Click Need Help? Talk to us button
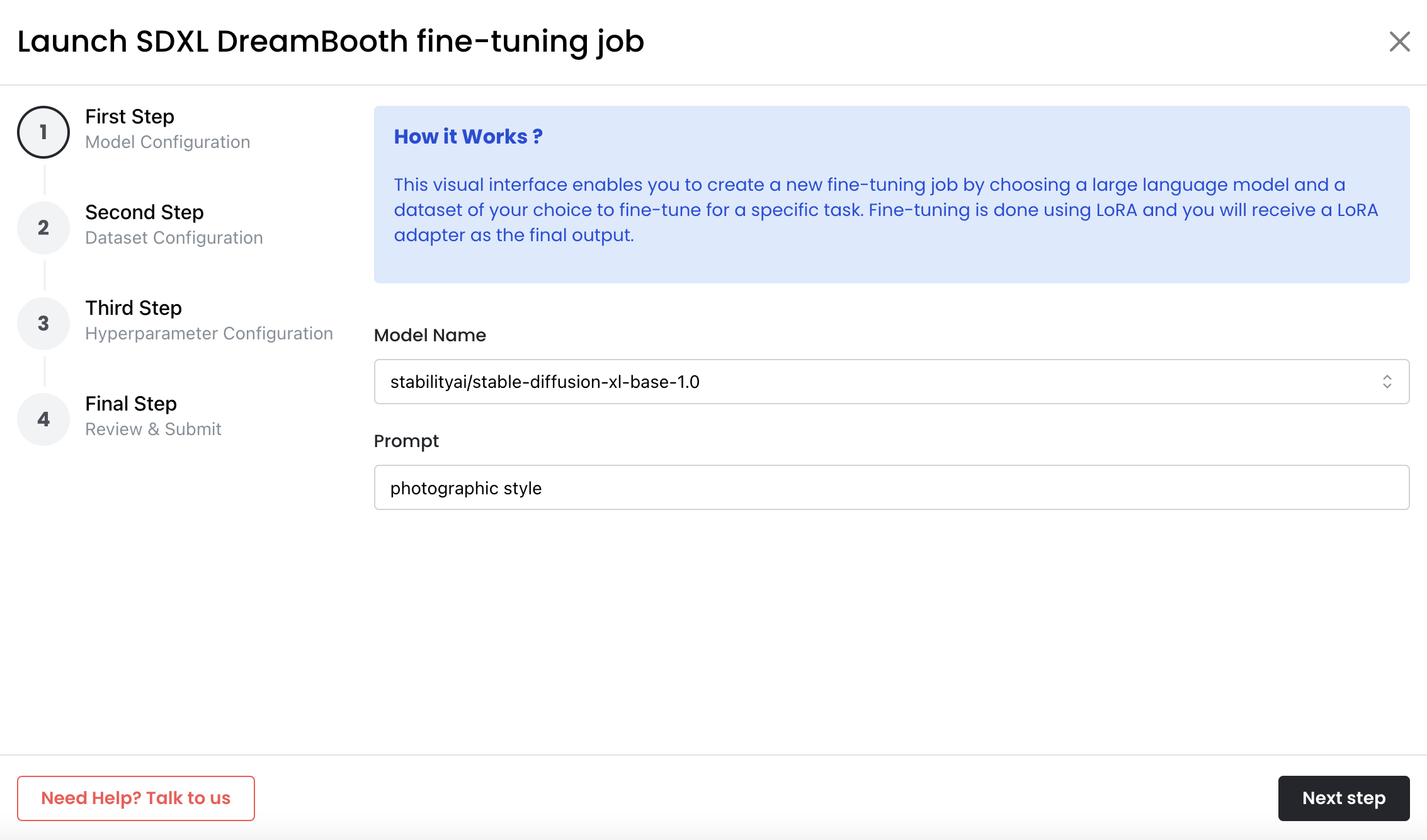This screenshot has width=1427, height=840. coord(136,798)
